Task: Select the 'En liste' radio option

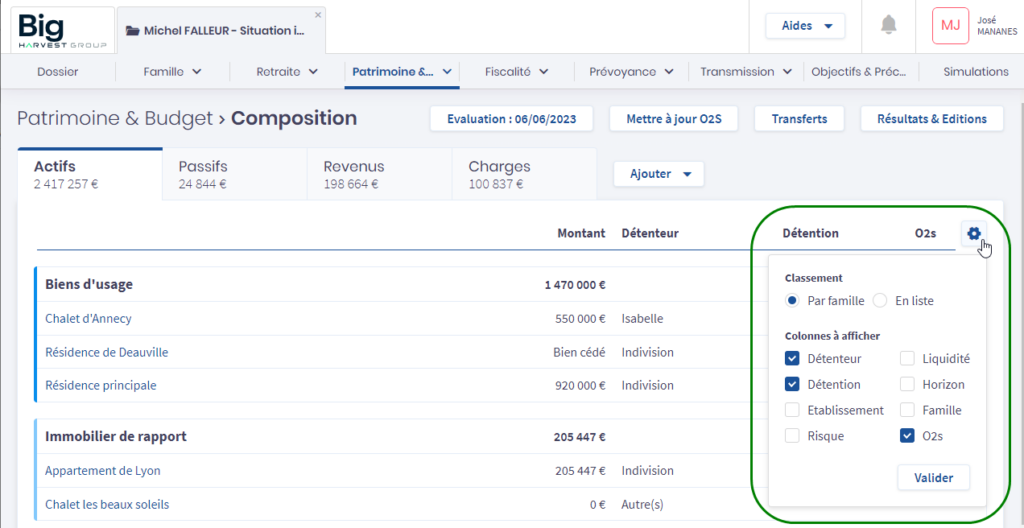Action: [x=880, y=300]
